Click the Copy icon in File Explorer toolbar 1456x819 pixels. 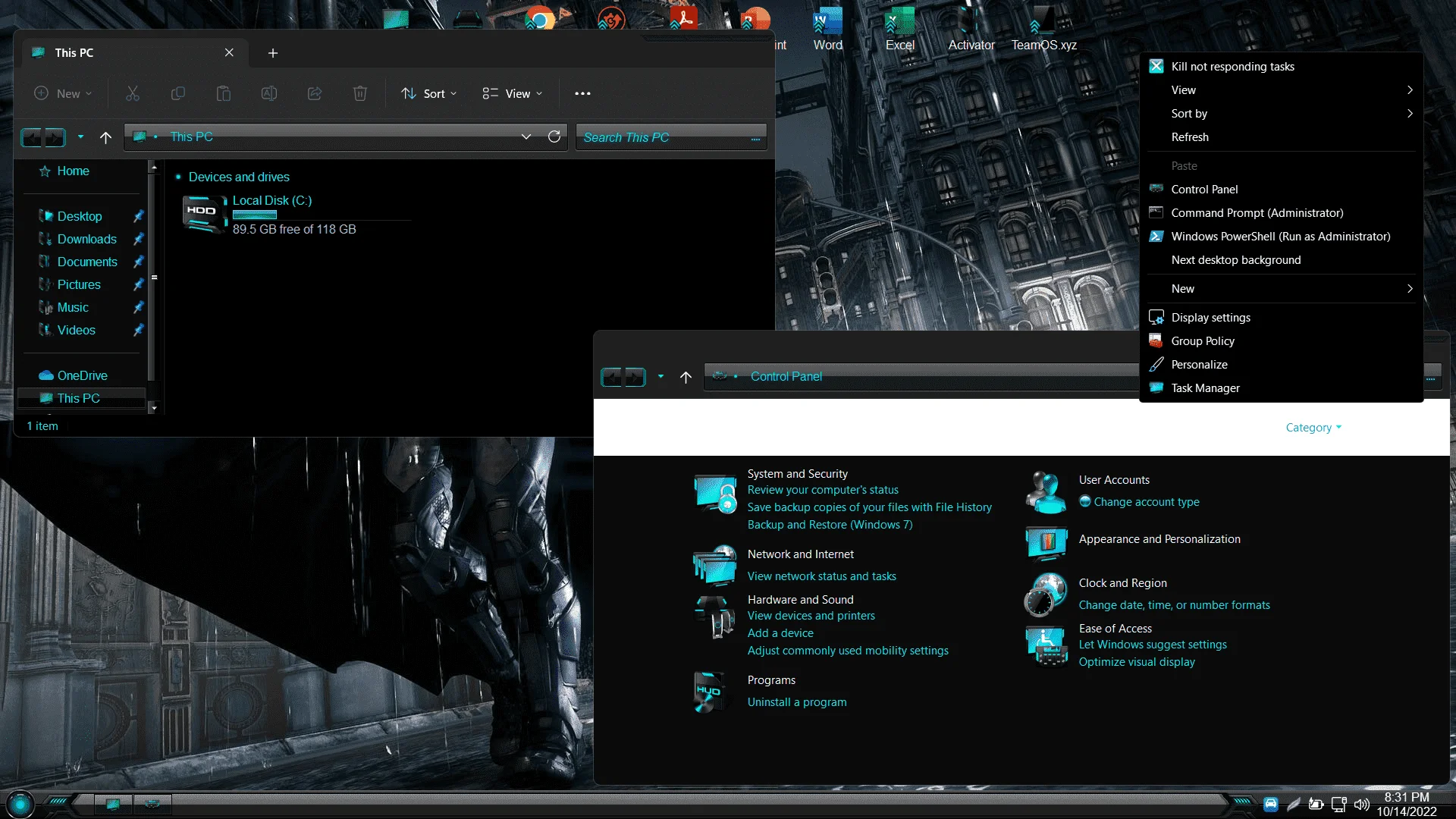click(178, 93)
